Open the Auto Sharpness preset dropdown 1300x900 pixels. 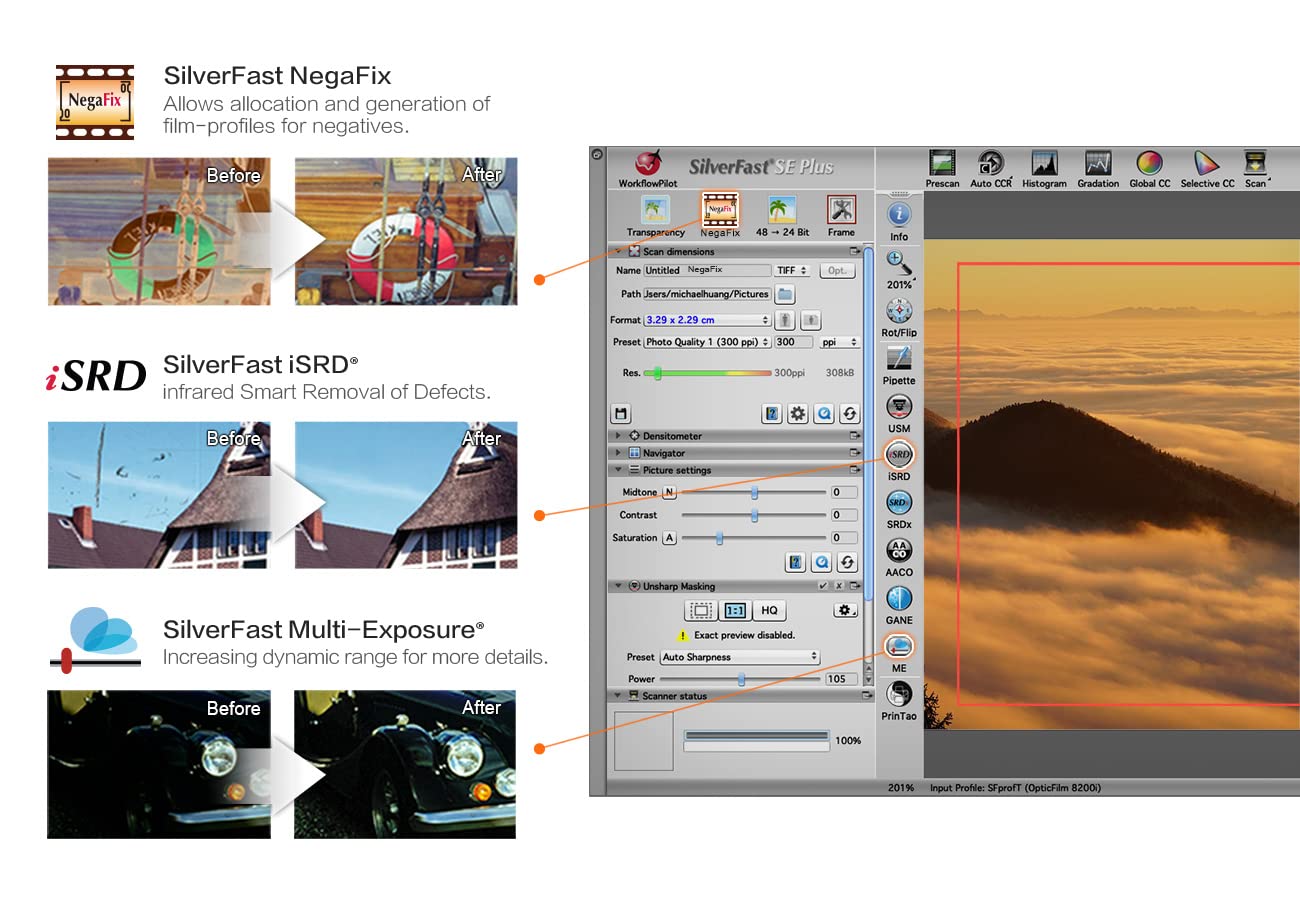tap(739, 657)
